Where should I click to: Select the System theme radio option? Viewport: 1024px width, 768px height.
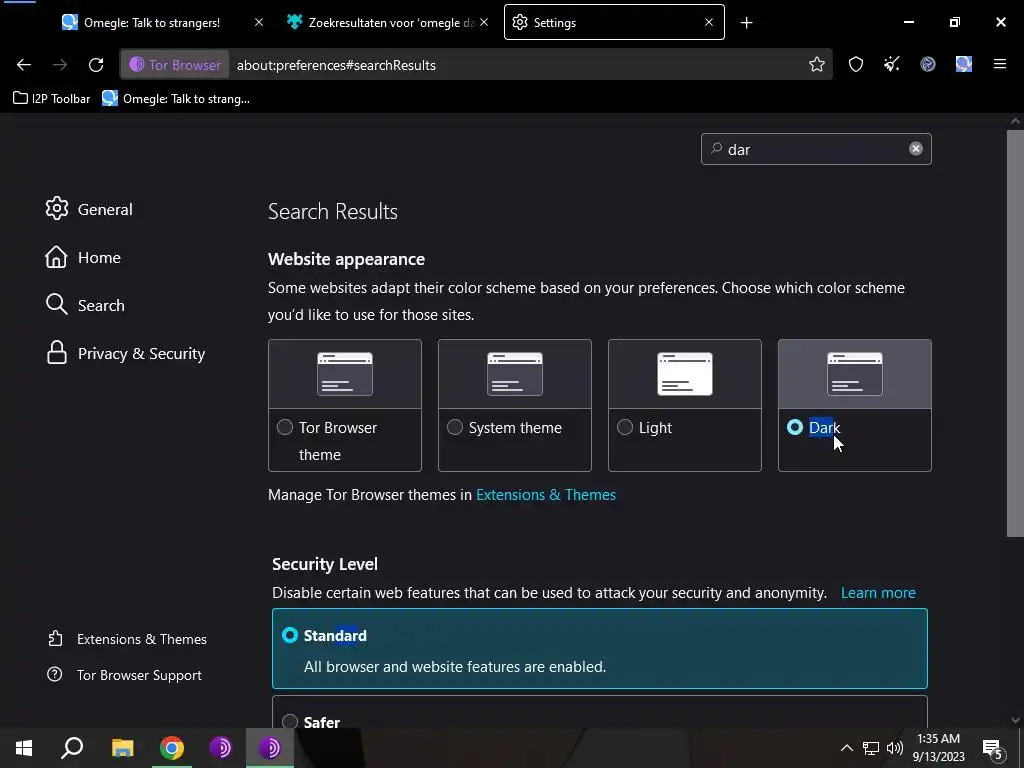[x=455, y=427]
